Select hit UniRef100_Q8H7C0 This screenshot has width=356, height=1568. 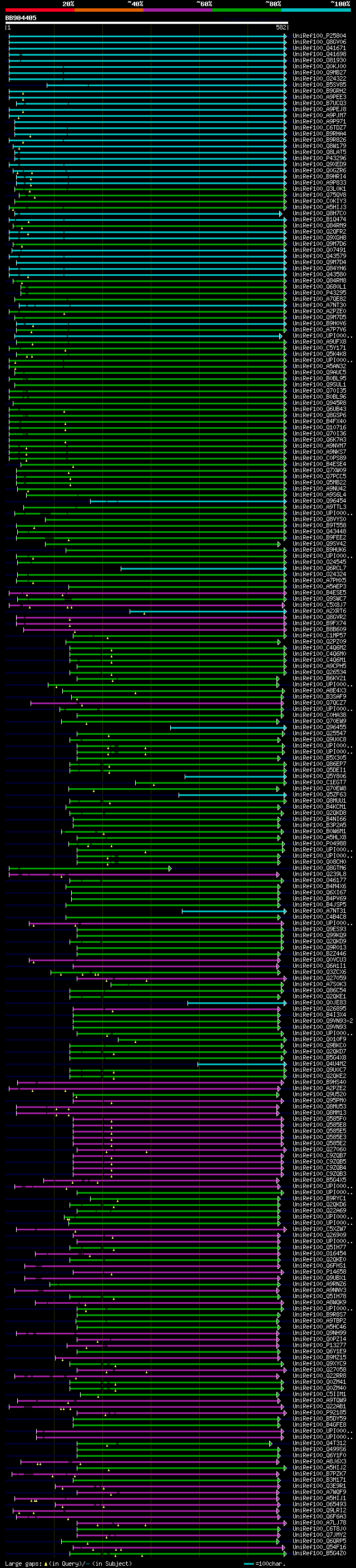[x=319, y=213]
